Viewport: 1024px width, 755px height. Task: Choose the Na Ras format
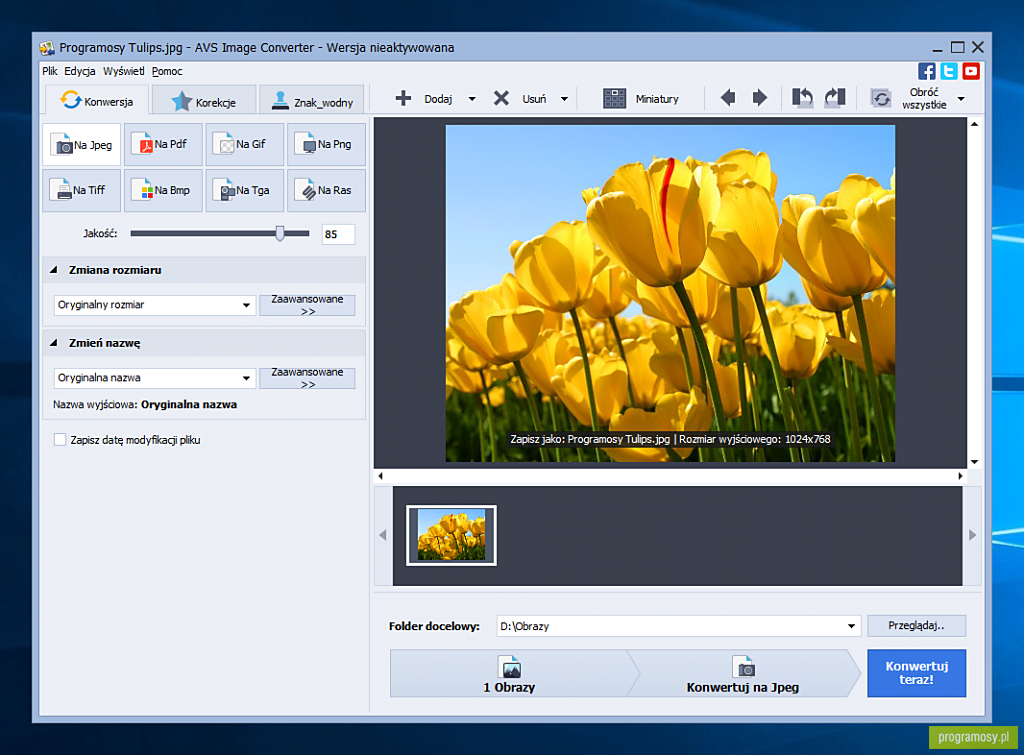coord(327,190)
